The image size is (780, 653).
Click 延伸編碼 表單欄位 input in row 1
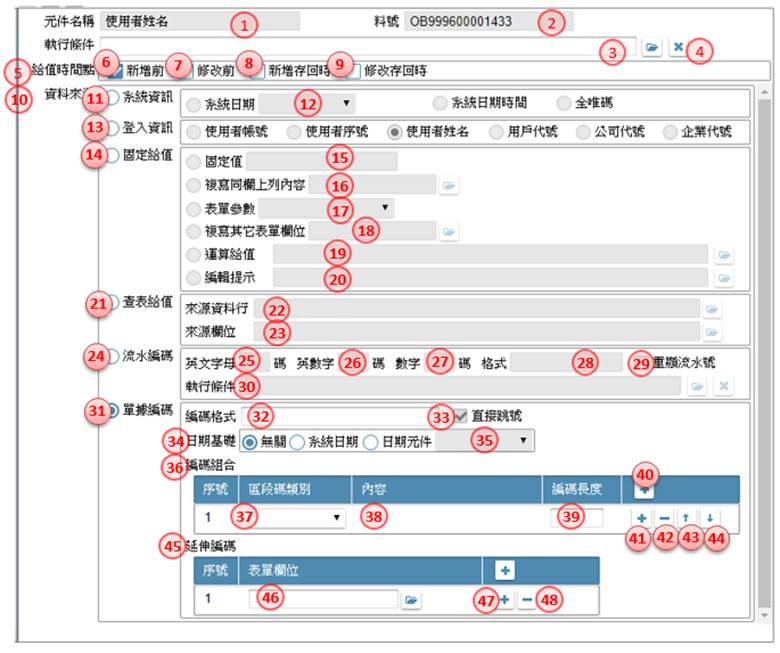click(x=323, y=599)
